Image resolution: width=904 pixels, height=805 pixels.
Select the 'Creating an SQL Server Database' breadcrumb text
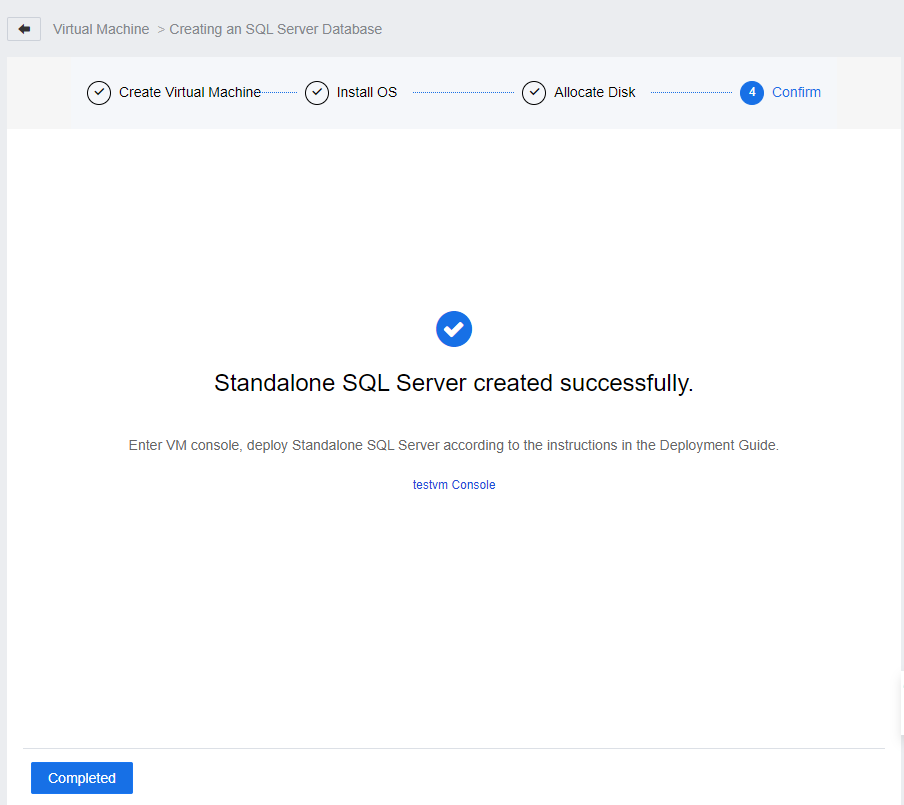point(276,29)
